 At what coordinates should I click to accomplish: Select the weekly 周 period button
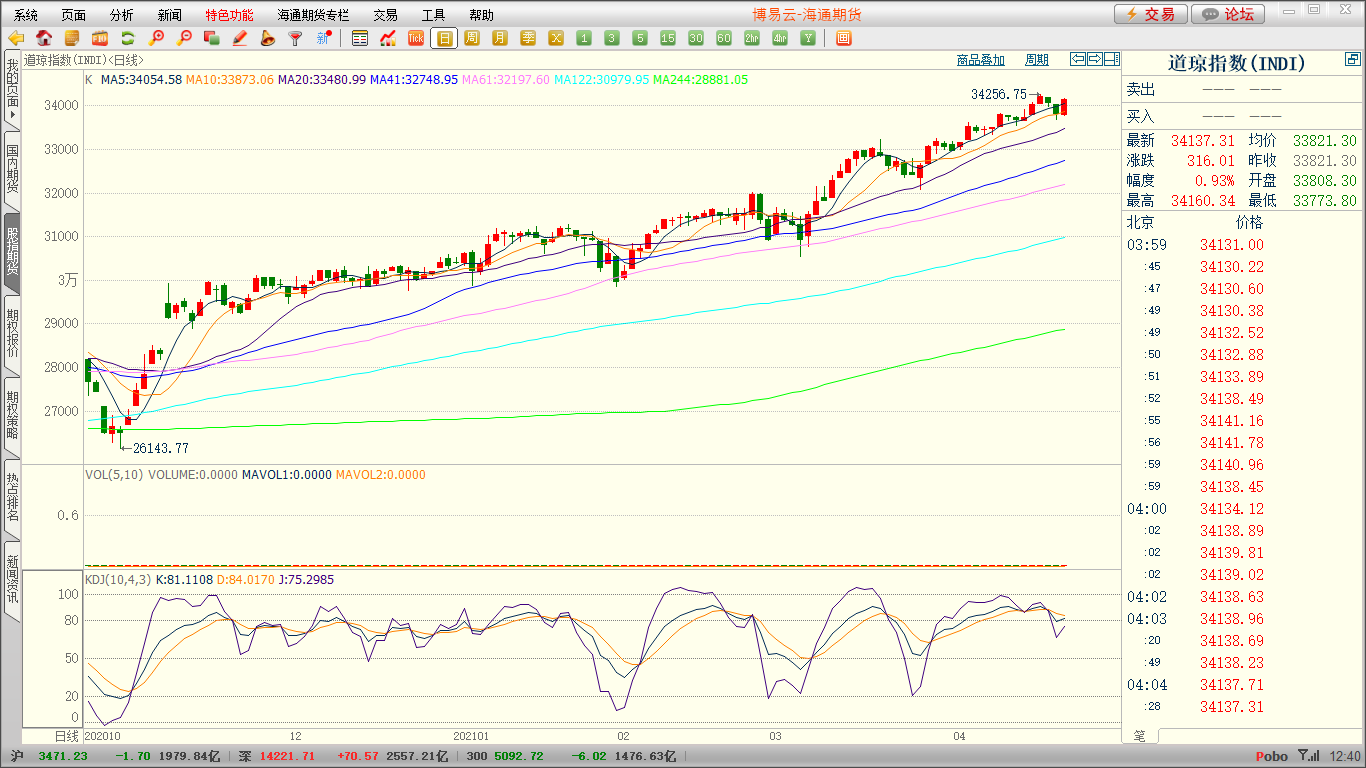click(x=472, y=38)
